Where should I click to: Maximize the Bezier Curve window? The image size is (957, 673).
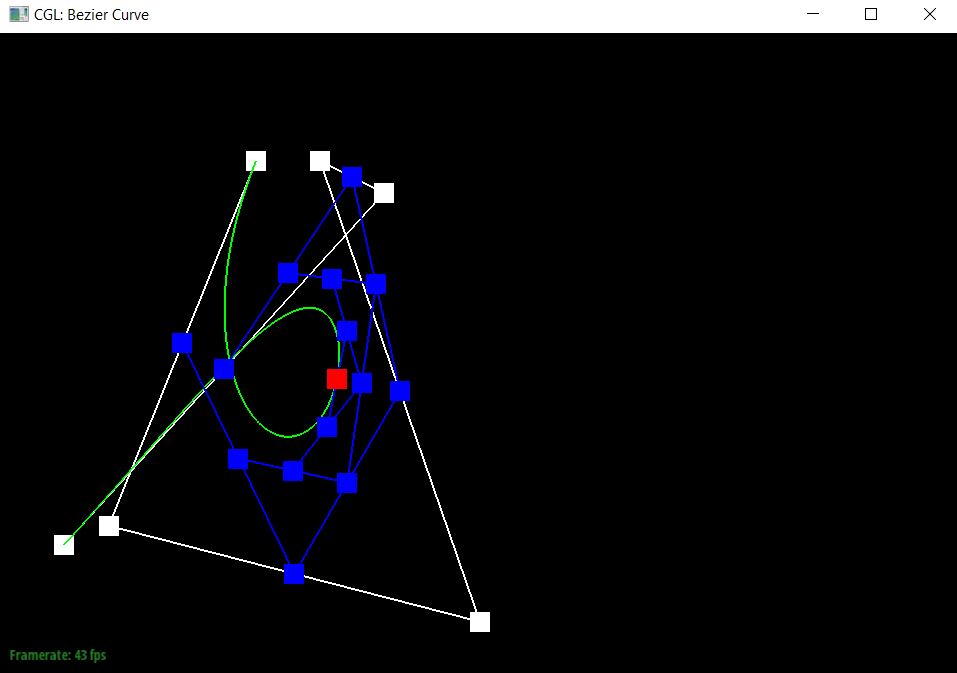(x=871, y=14)
